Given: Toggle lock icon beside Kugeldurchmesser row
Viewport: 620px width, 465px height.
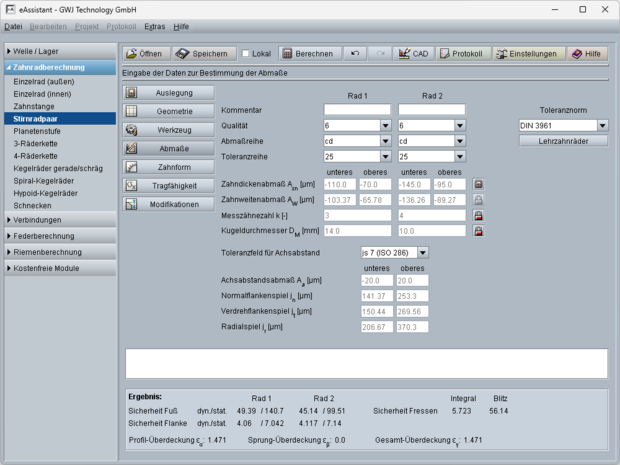Looking at the screenshot, I should click(x=479, y=231).
